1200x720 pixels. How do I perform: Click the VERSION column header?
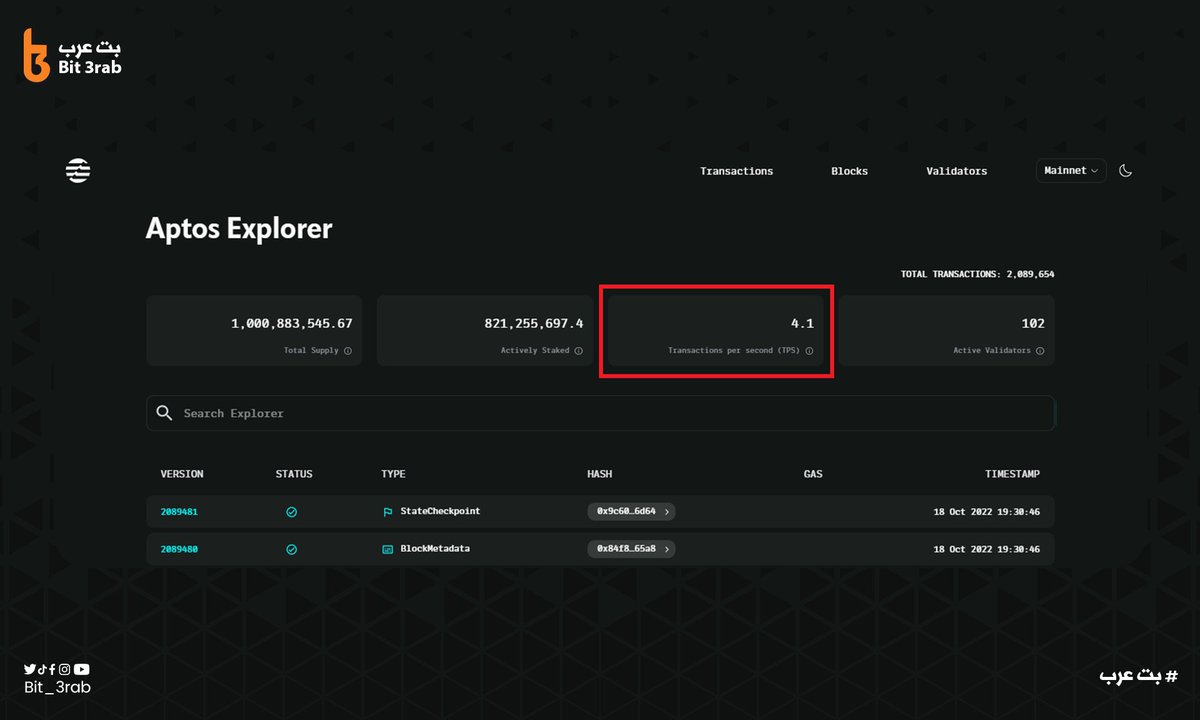coord(182,474)
